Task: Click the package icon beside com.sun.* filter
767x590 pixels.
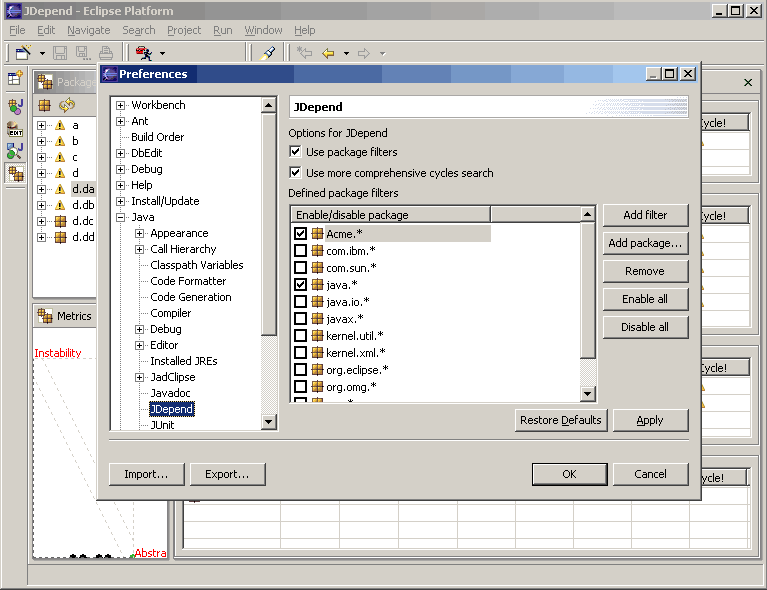Action: tap(317, 268)
